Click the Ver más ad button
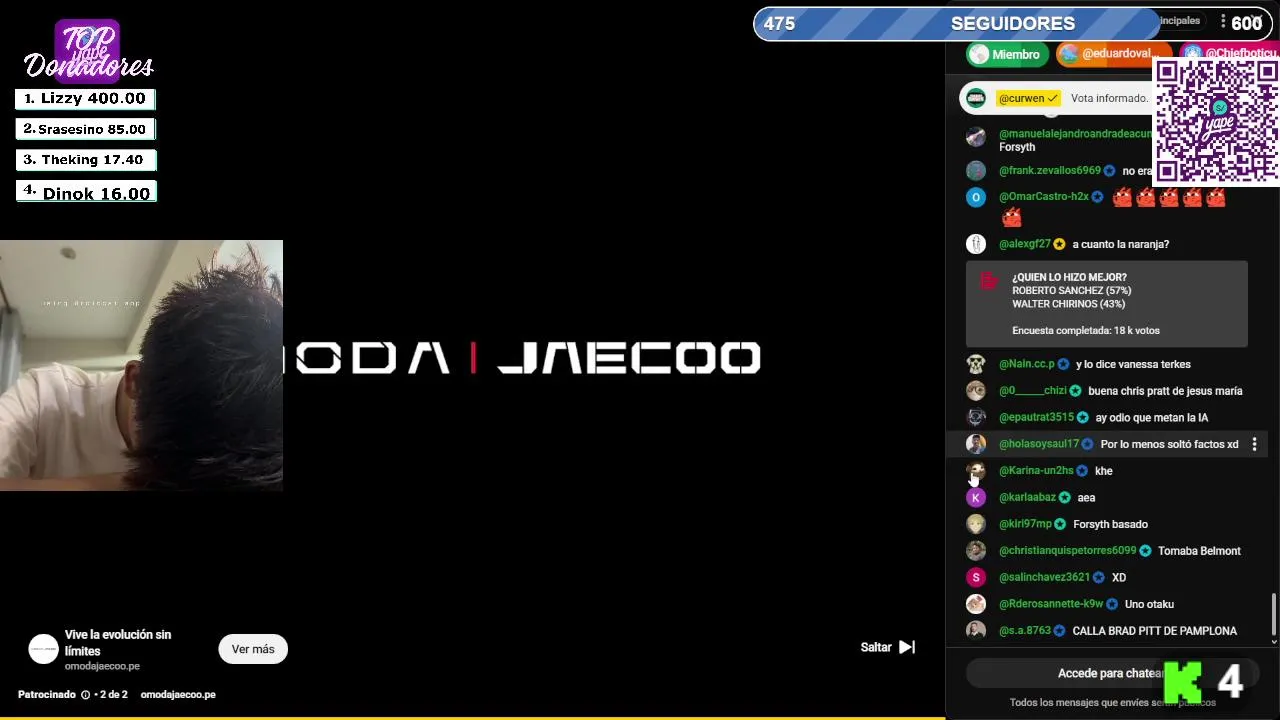 click(253, 649)
